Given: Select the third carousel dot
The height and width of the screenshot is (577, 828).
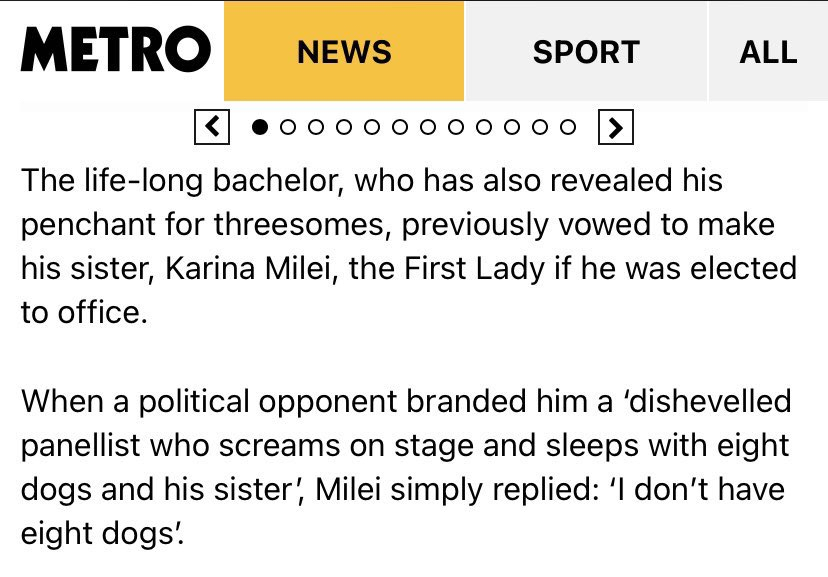Looking at the screenshot, I should tap(316, 127).
